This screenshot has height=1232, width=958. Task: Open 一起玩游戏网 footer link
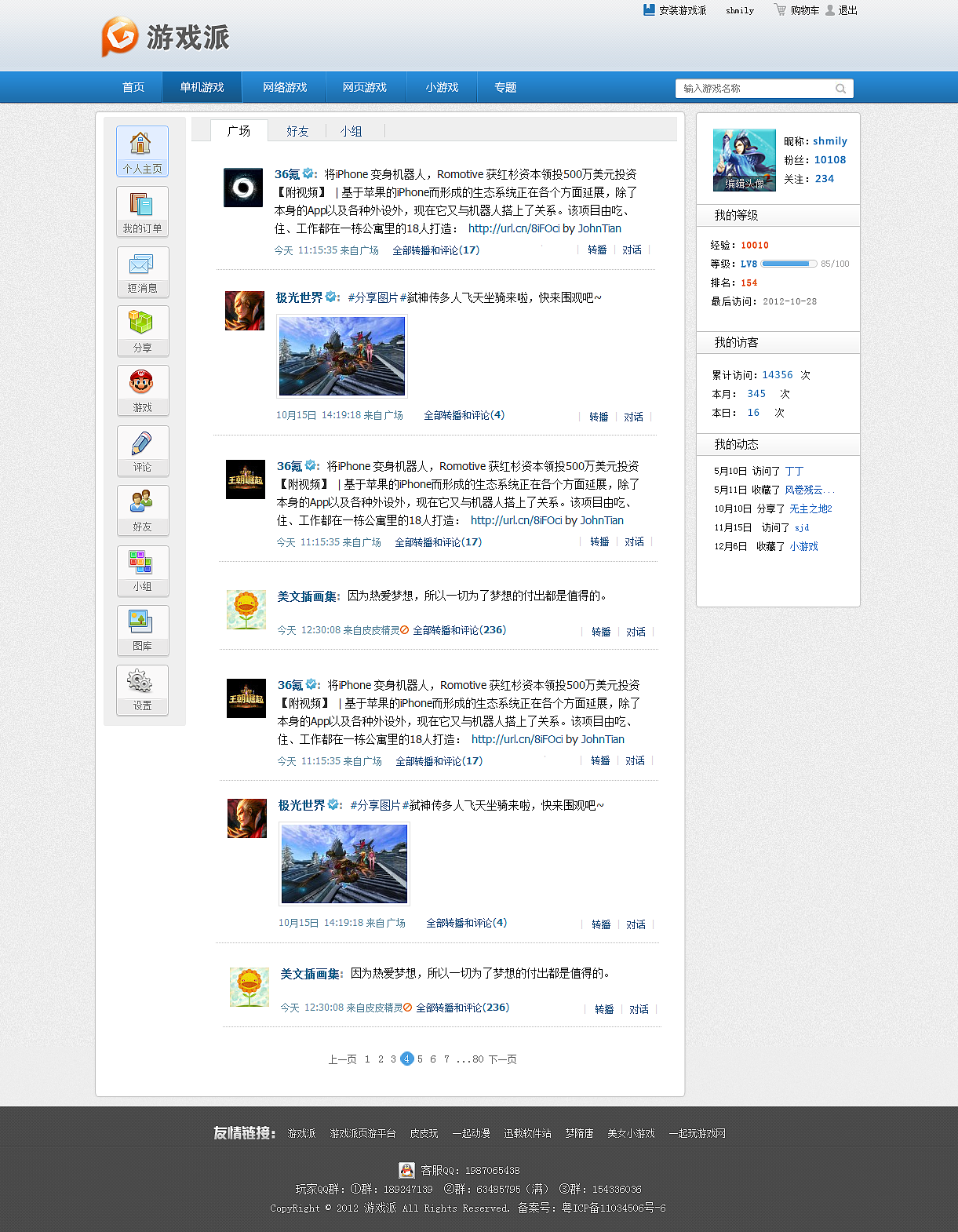coord(697,1133)
